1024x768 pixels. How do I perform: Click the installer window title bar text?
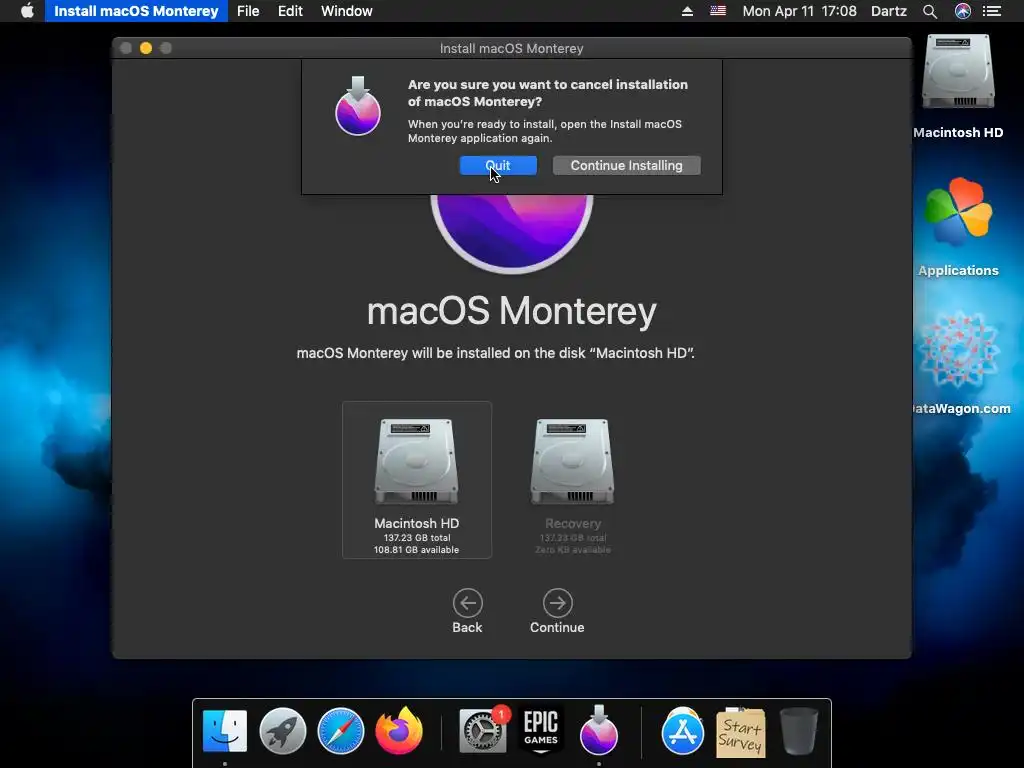[511, 48]
